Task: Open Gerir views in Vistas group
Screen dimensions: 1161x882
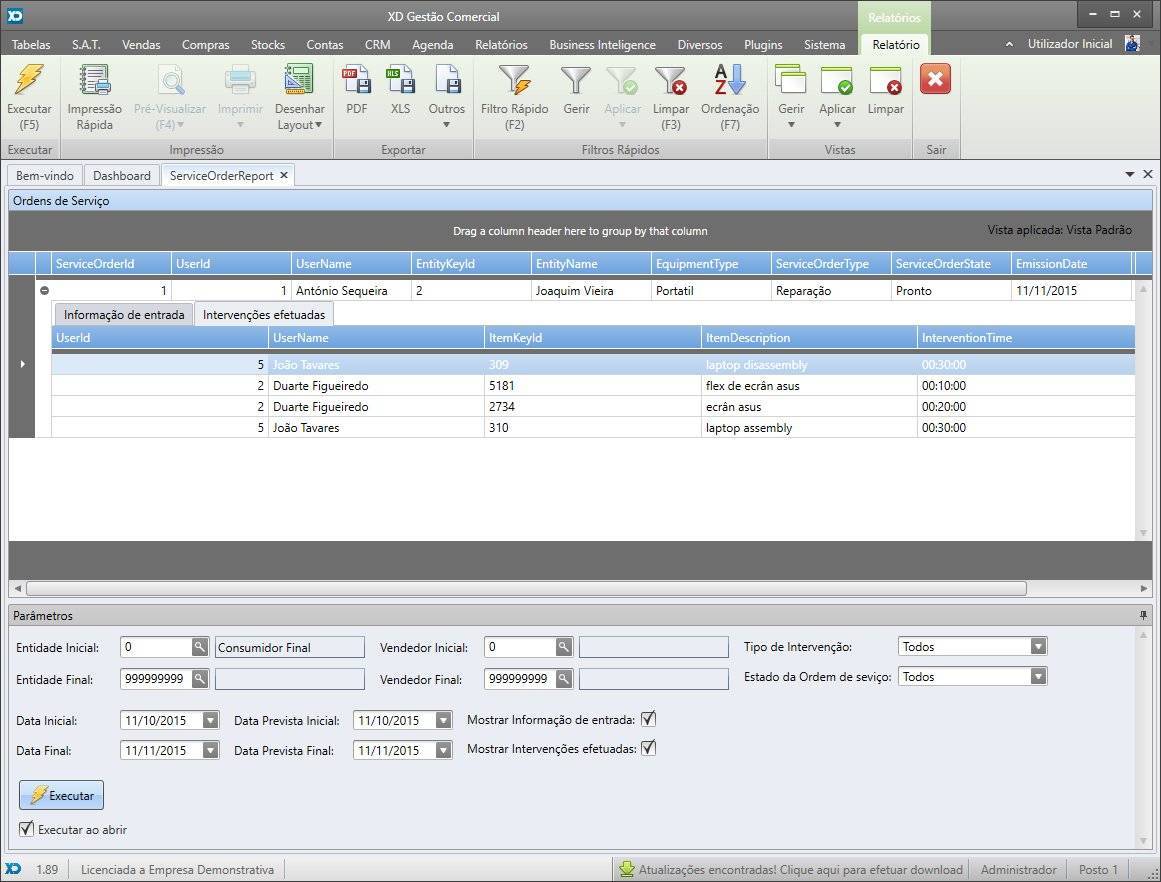Action: [791, 96]
